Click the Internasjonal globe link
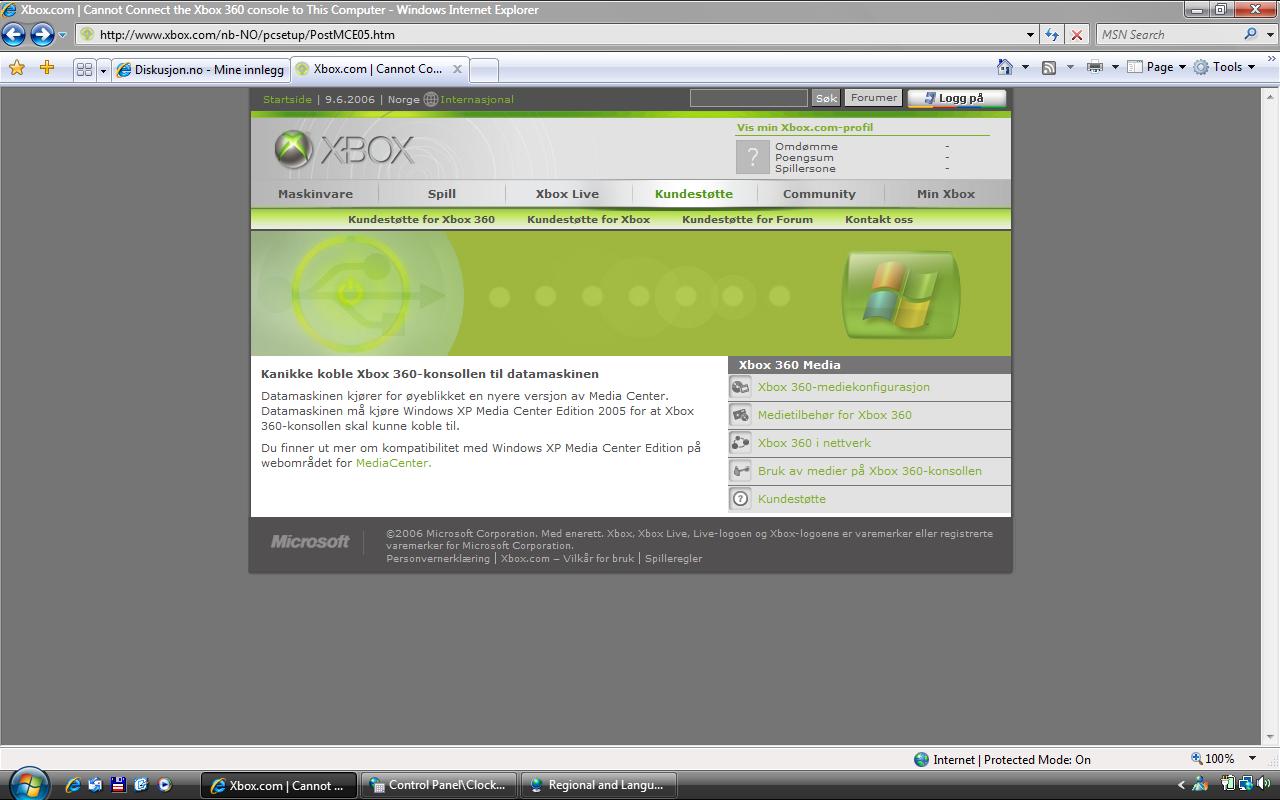 [468, 99]
